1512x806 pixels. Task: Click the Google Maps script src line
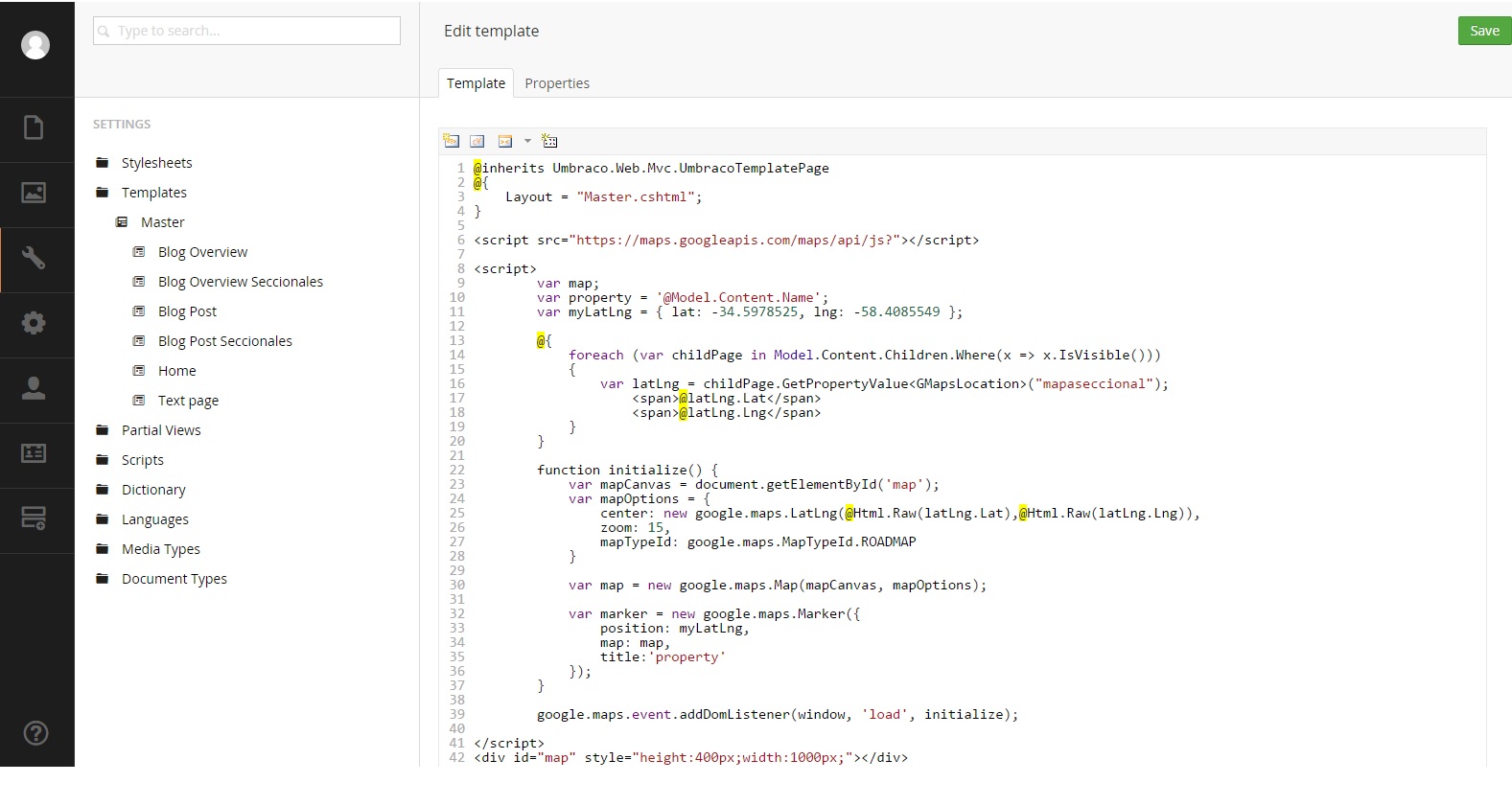727,240
